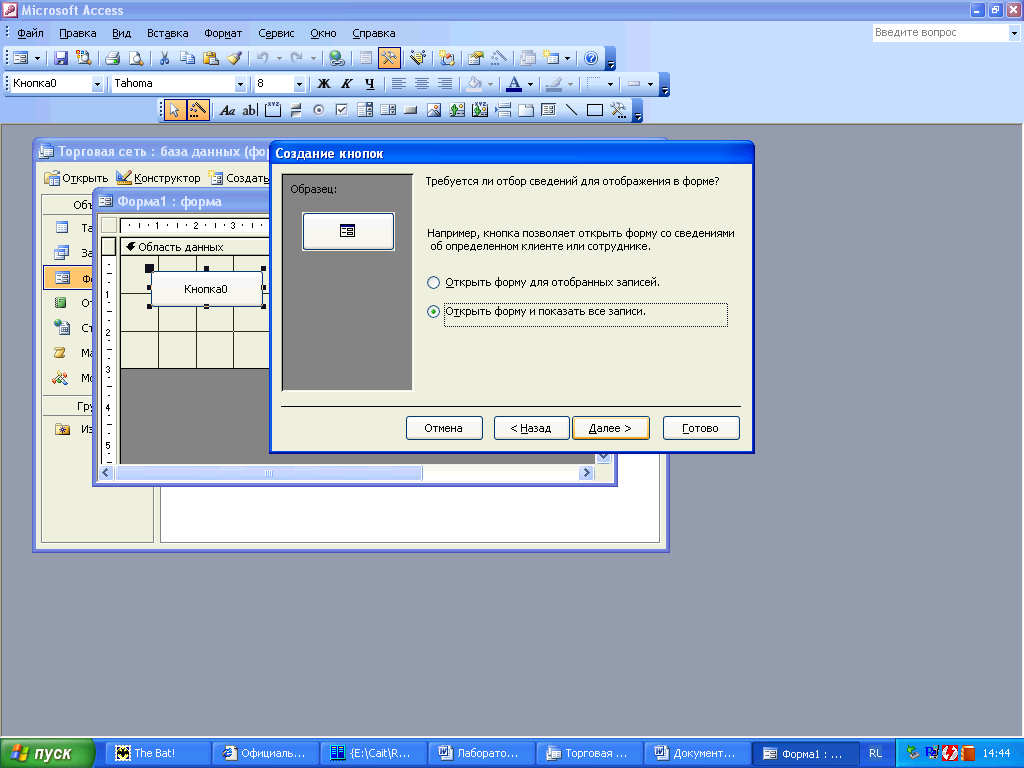
Task: Expand the font color dropdown arrow
Action: [530, 84]
